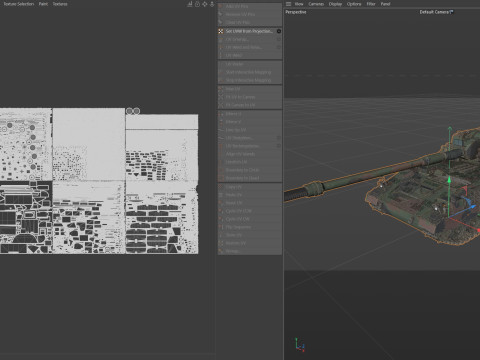480x360 pixels.
Task: Click the last texture view header icon
Action: click(212, 4)
